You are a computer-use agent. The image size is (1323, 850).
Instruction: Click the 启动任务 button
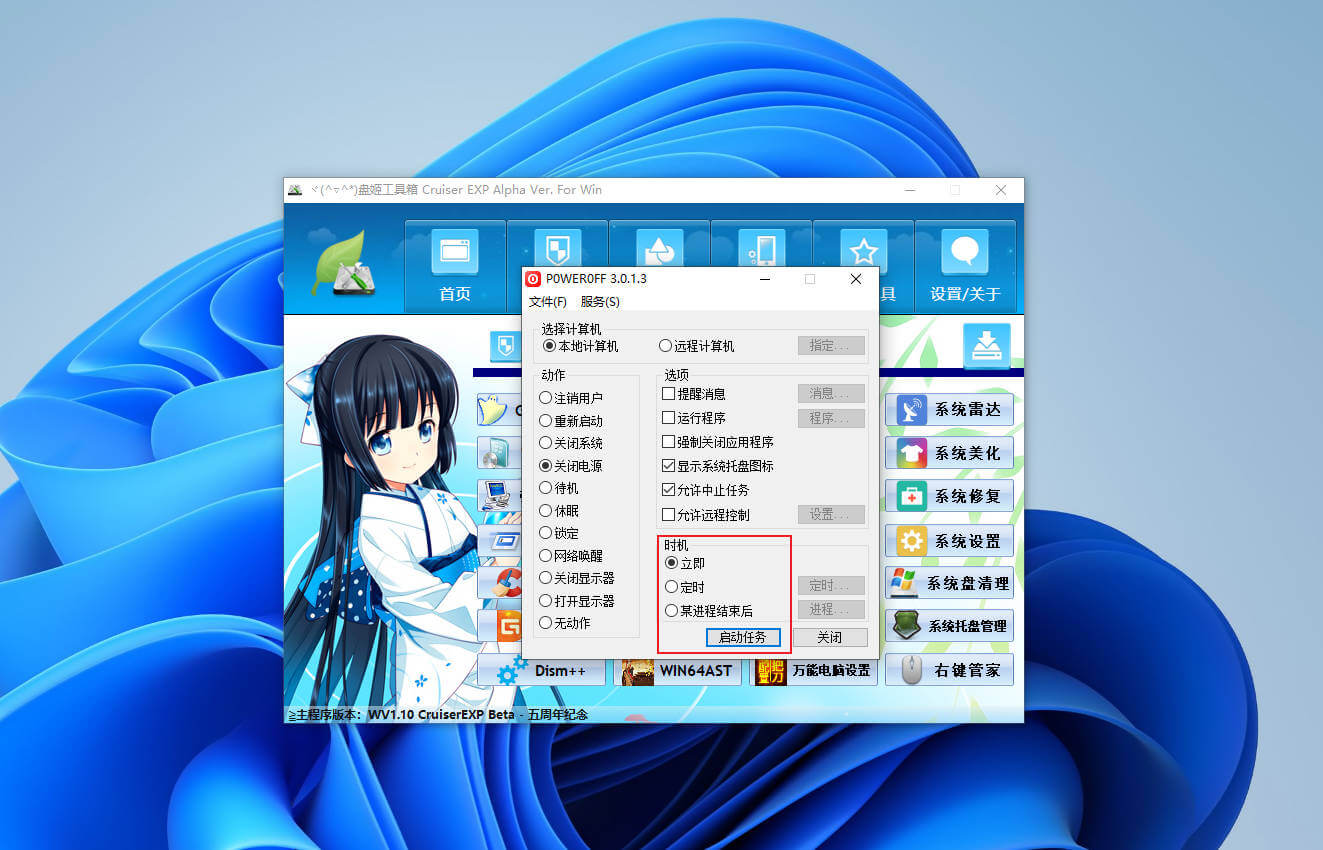(x=743, y=637)
